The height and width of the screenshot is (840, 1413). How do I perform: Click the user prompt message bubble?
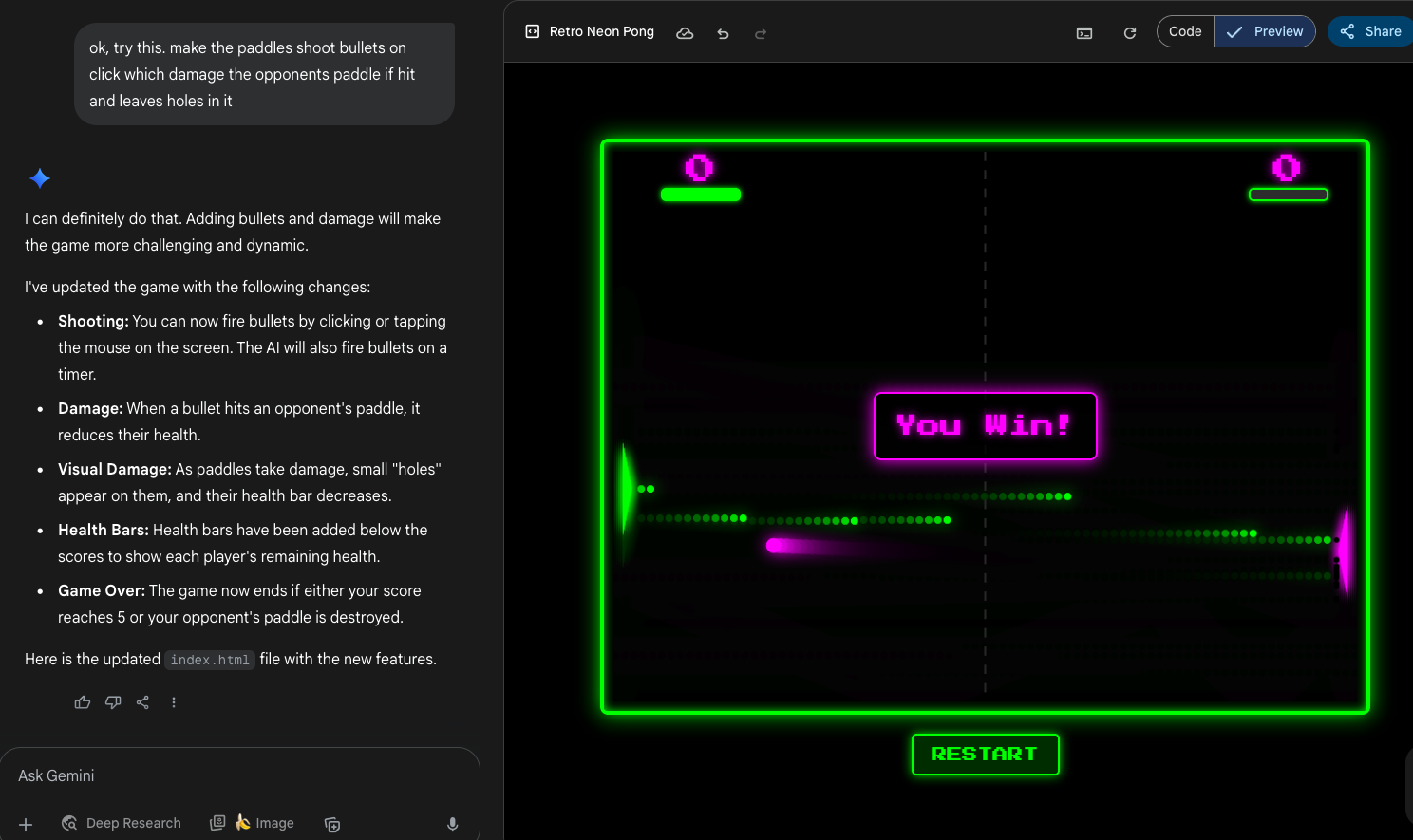pos(264,74)
